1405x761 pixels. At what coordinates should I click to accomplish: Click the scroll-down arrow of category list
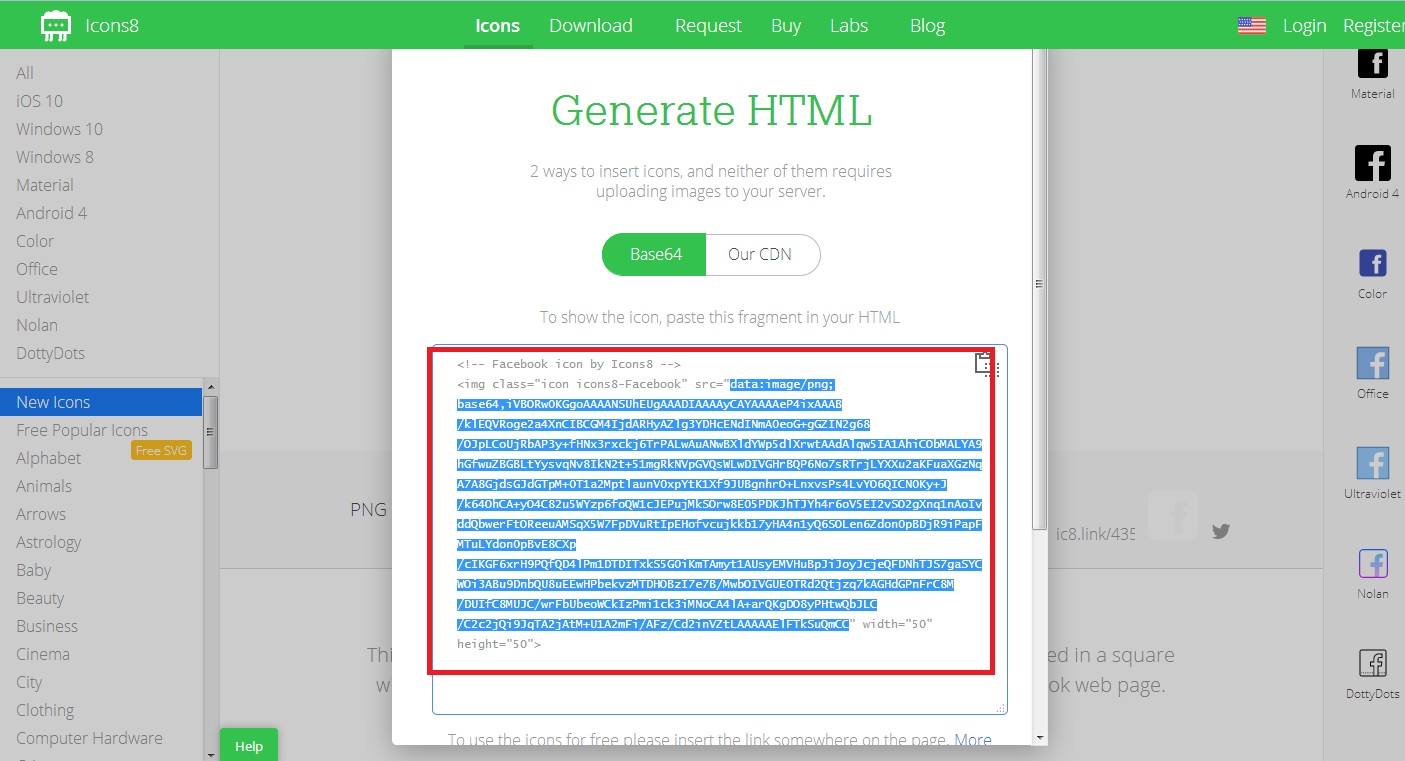(210, 753)
